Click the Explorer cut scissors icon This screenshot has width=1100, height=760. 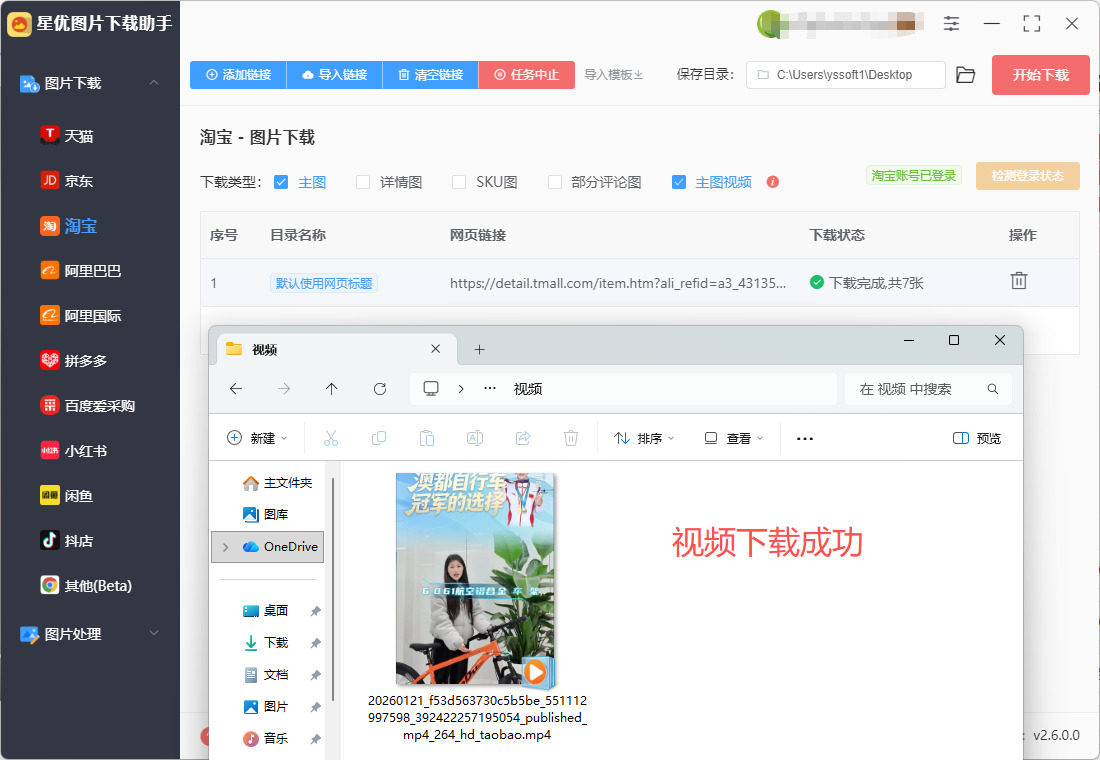pos(331,439)
